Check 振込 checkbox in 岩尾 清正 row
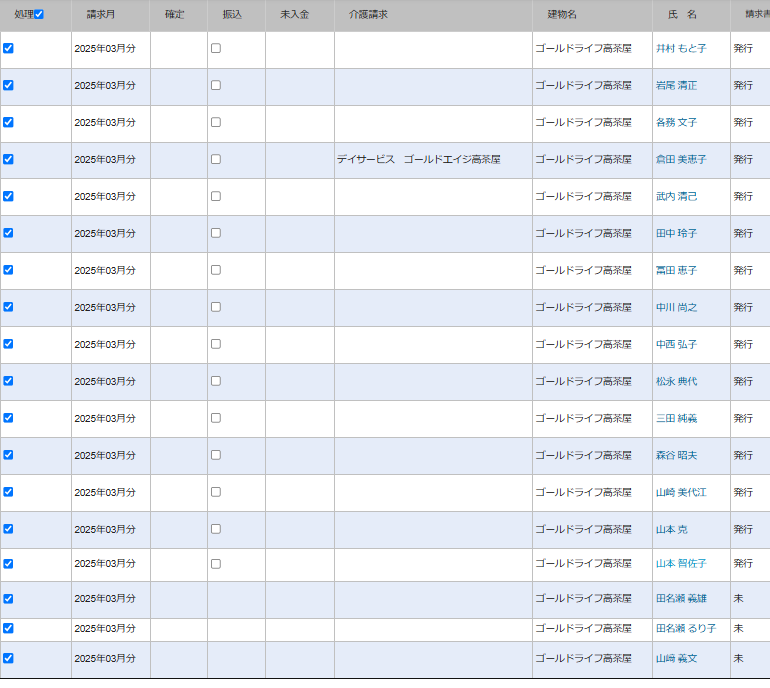Viewport: 770px width, 688px height. [x=215, y=85]
